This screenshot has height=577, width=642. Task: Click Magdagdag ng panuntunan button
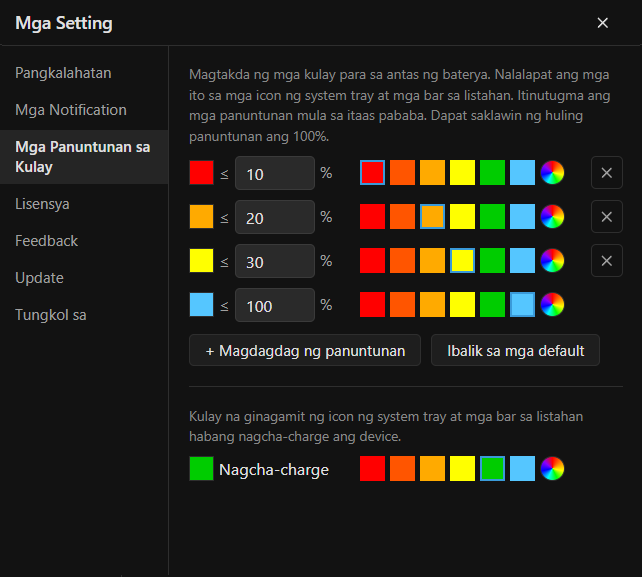click(x=305, y=351)
